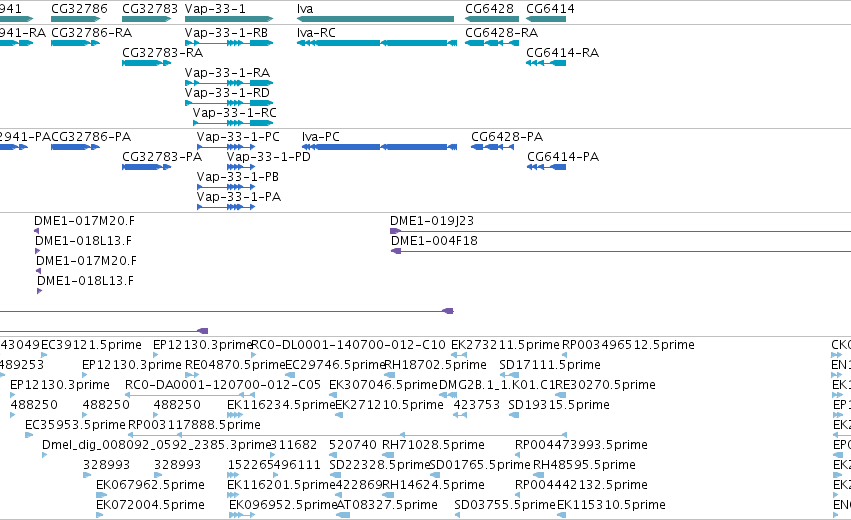Click the CG6428-RA transcript label
851x520 pixels.
coord(501,33)
